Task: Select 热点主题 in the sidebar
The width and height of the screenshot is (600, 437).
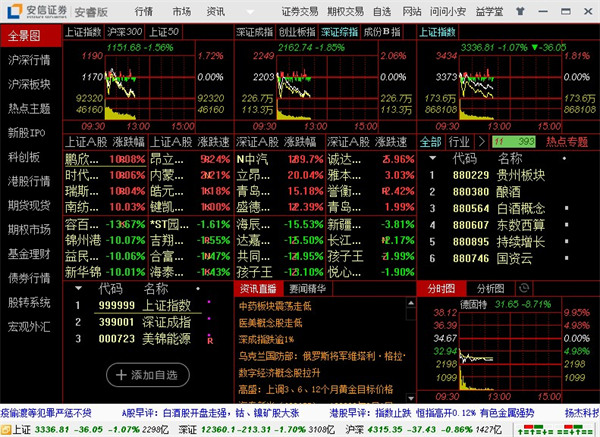Action: [x=29, y=109]
